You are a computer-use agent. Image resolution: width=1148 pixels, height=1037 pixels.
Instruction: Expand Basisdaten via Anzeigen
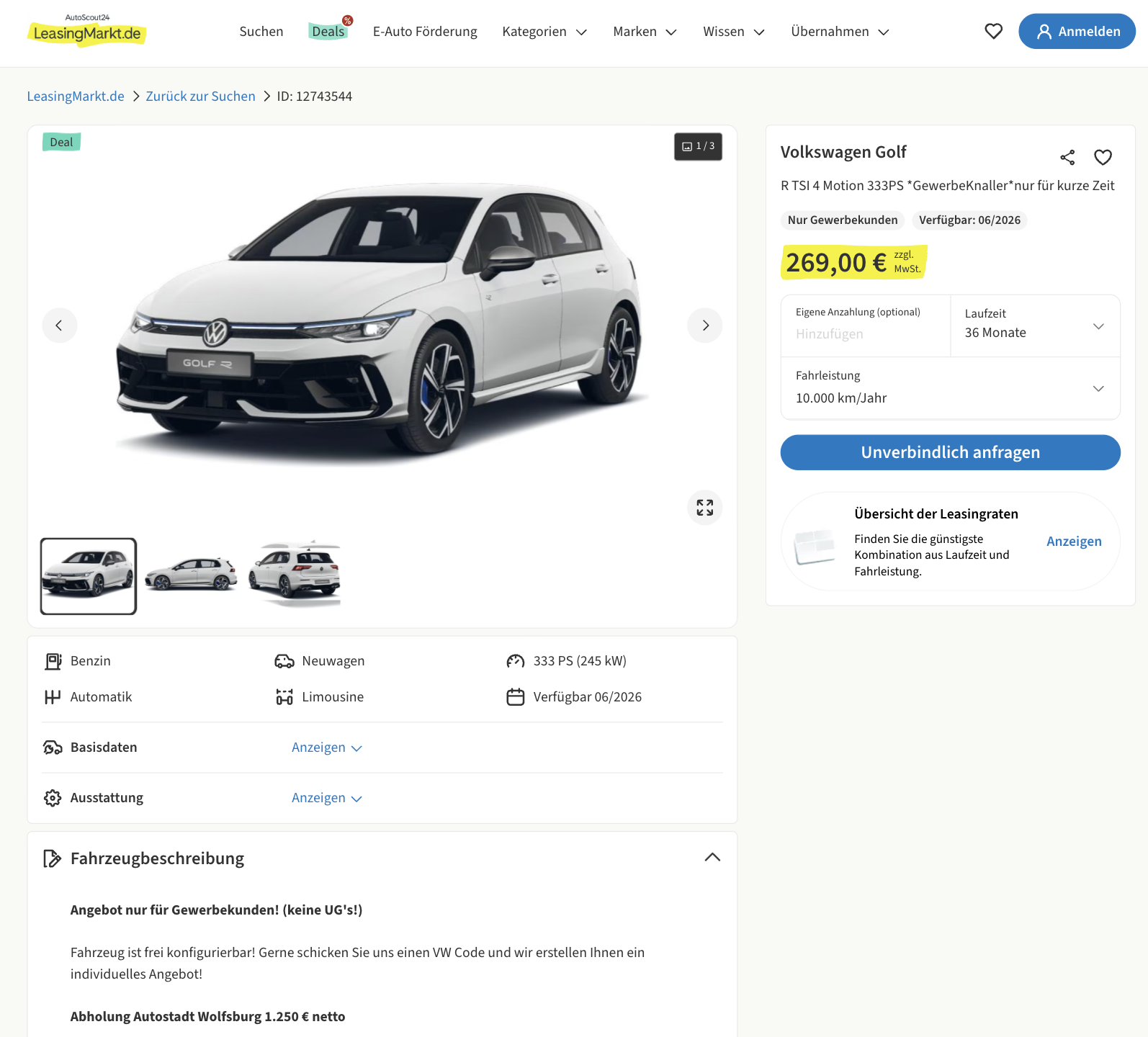point(326,748)
